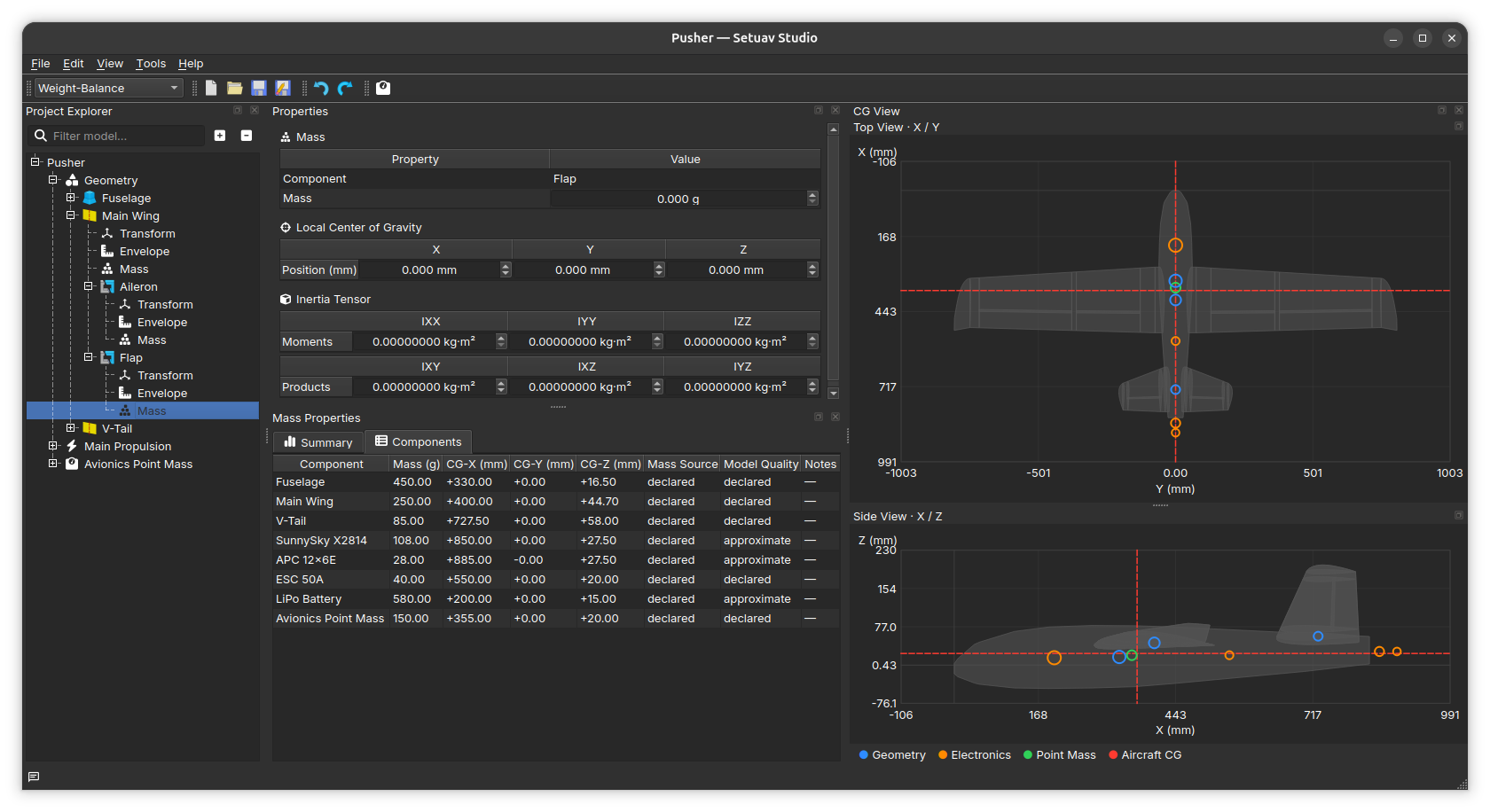The image size is (1490, 812).
Task: Click the V-Tail yellow wing icon
Action: pos(90,428)
